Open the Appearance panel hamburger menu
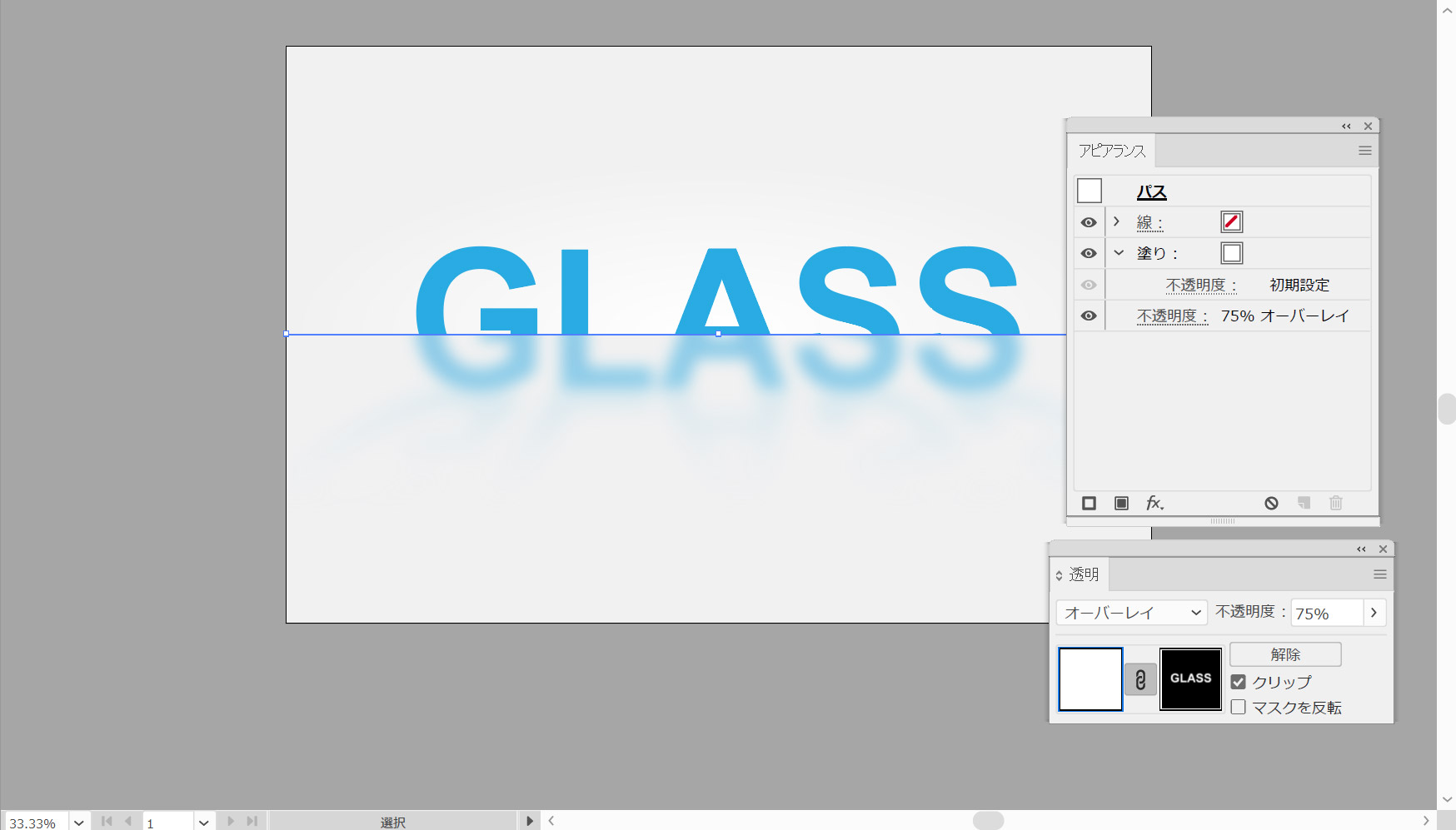 1364,151
